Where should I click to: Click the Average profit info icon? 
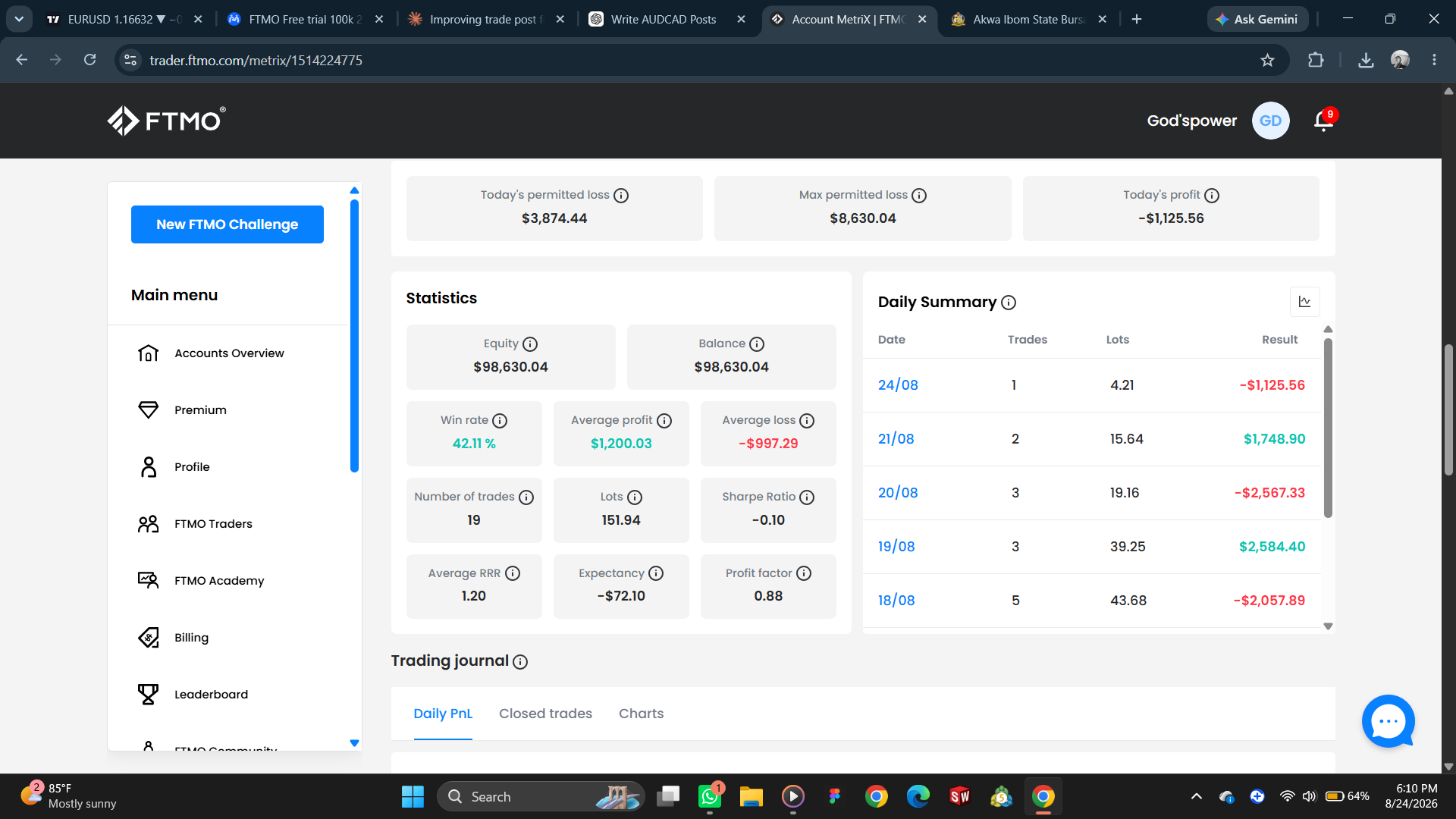[x=664, y=421]
